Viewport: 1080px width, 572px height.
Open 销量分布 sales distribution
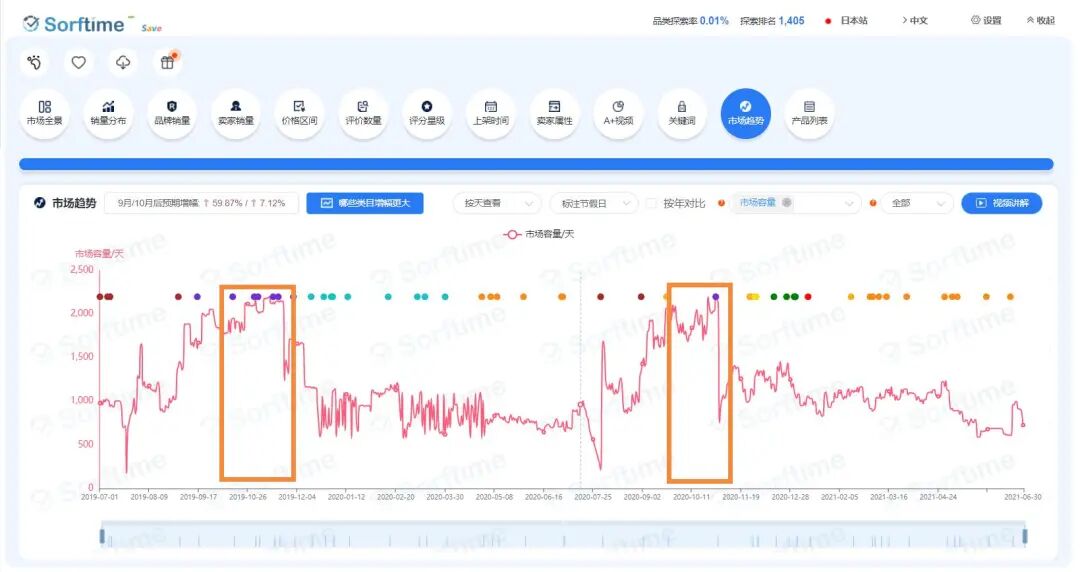pyautogui.click(x=108, y=114)
